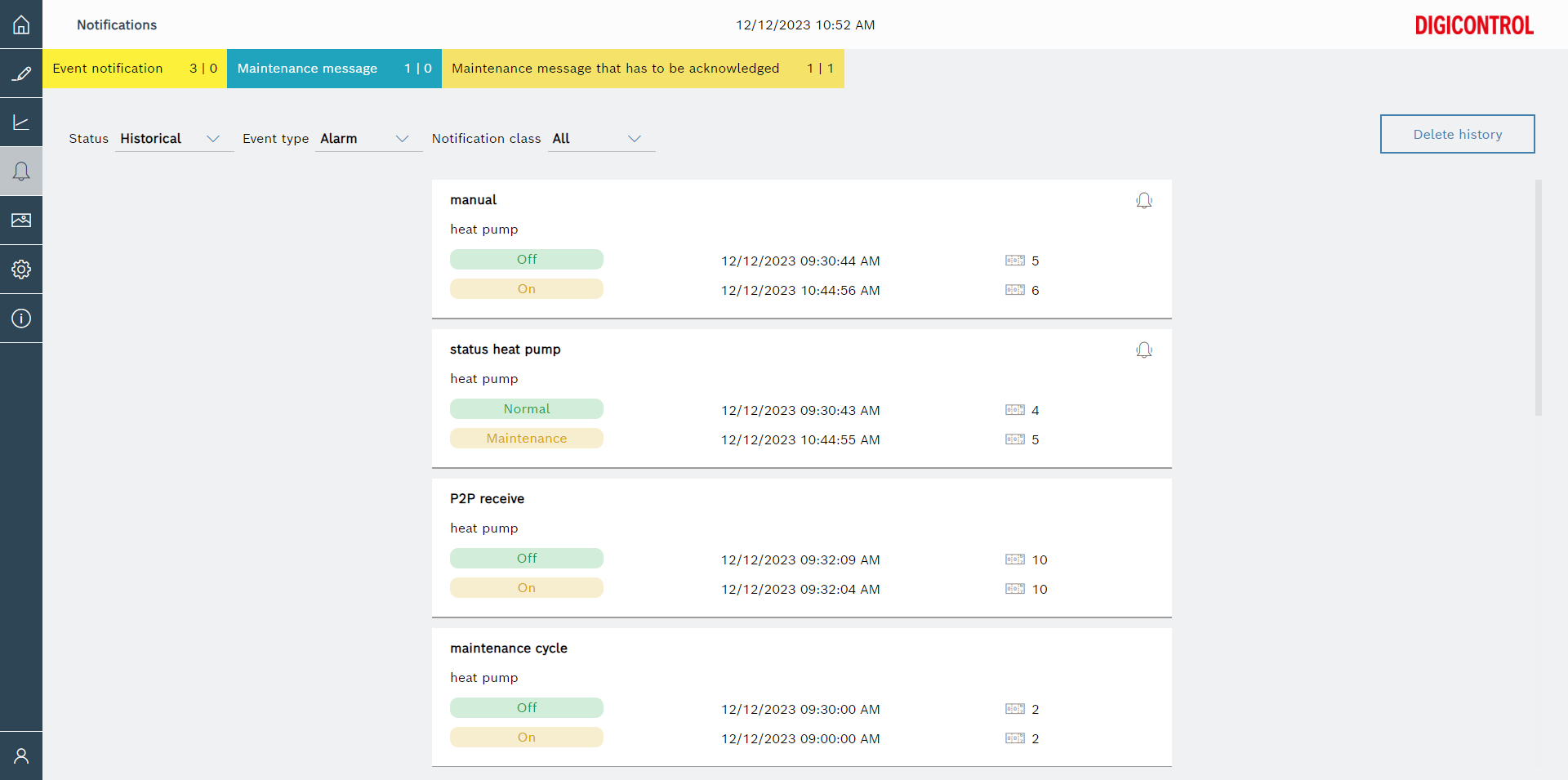
Task: Expand the Status Historical dropdown
Action: [x=174, y=139]
